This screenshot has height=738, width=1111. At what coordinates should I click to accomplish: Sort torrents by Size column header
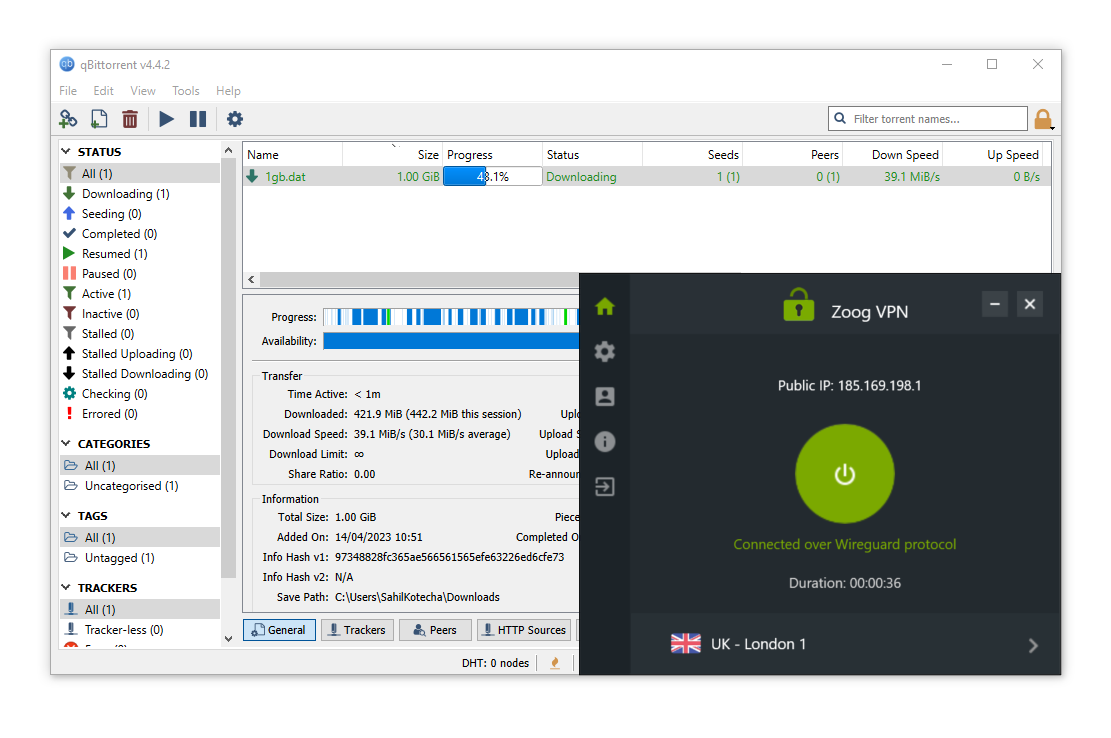[393, 154]
